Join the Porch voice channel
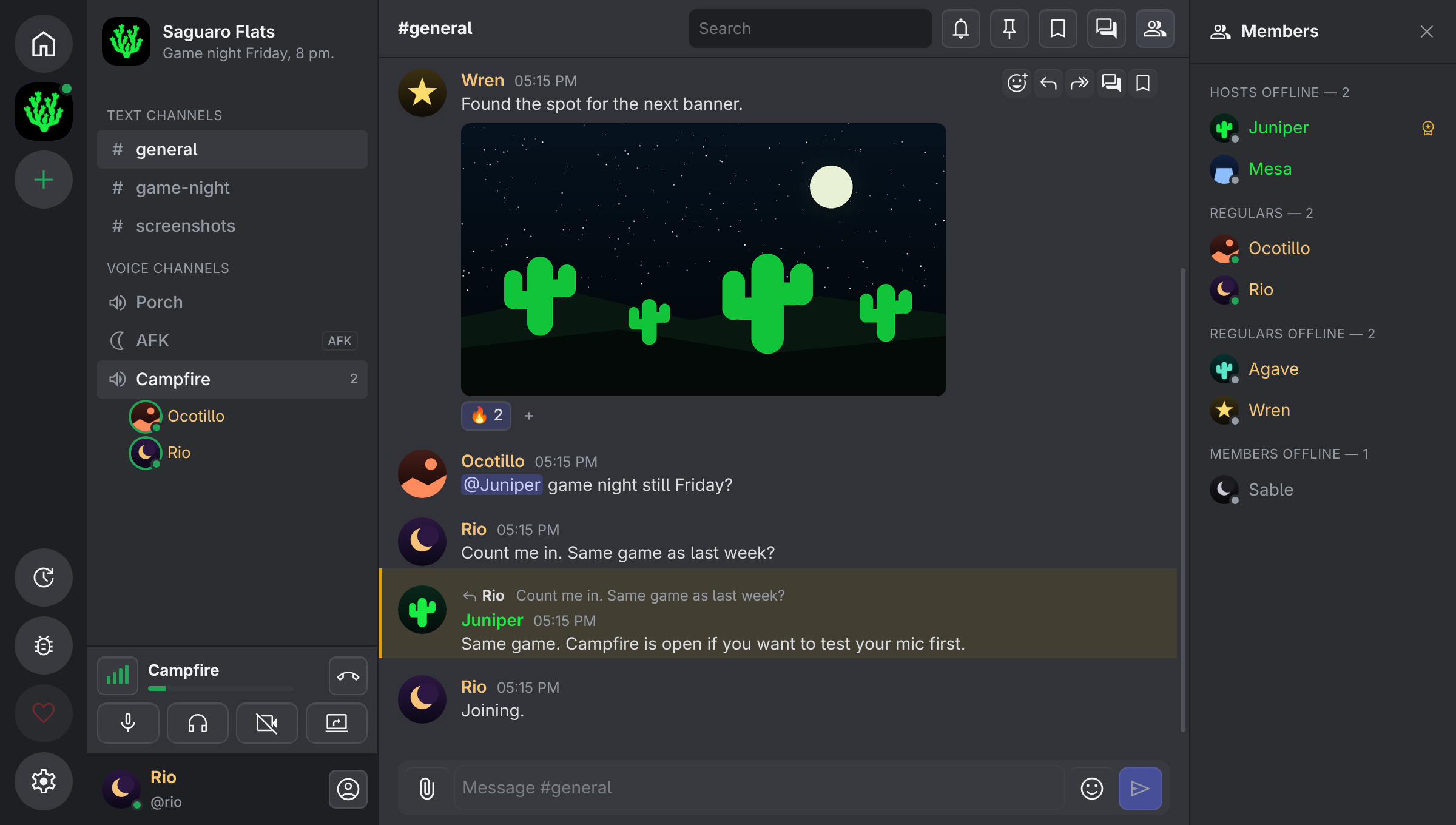Screen dimensions: 1456x825 click(232, 302)
